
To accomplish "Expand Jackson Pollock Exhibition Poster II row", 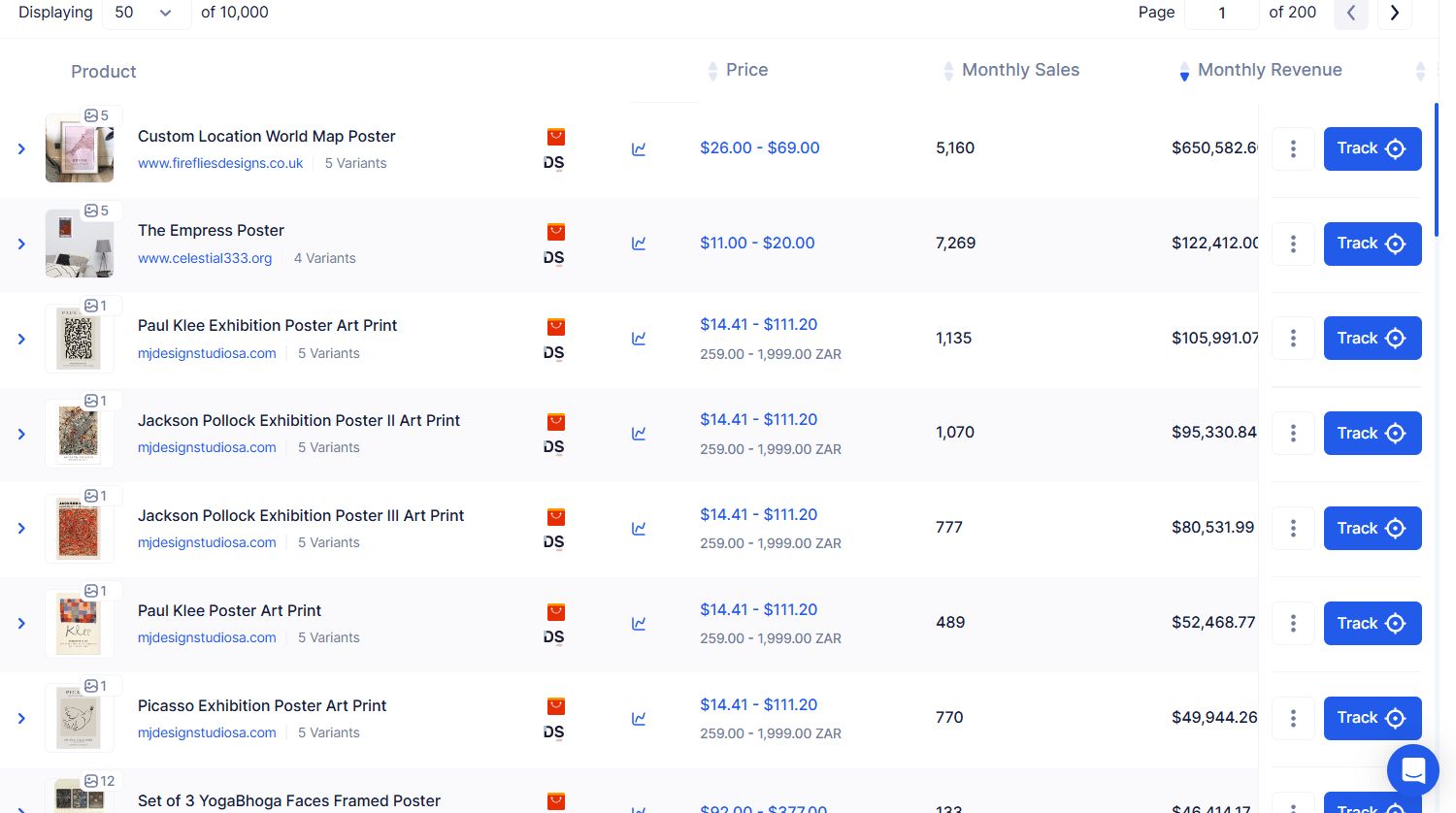I will pos(21,434).
